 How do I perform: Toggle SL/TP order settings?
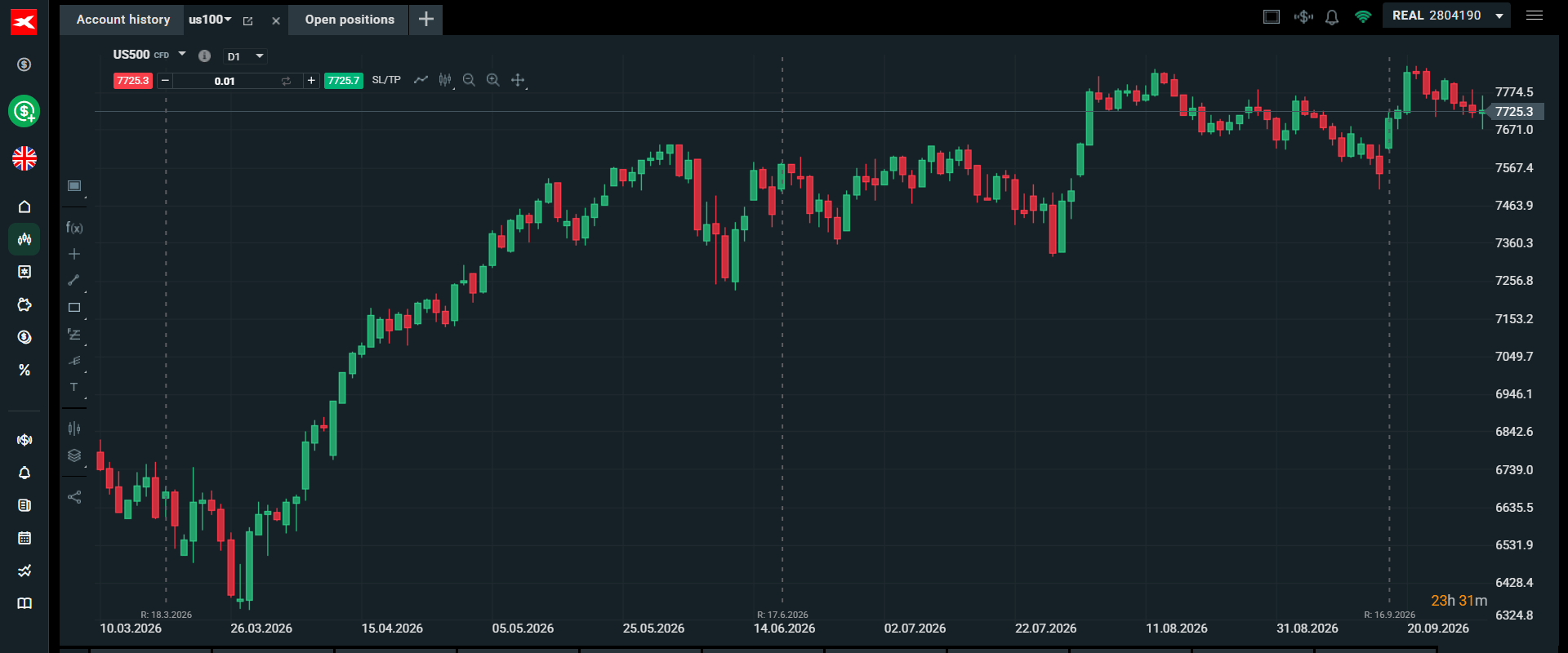pyautogui.click(x=386, y=80)
